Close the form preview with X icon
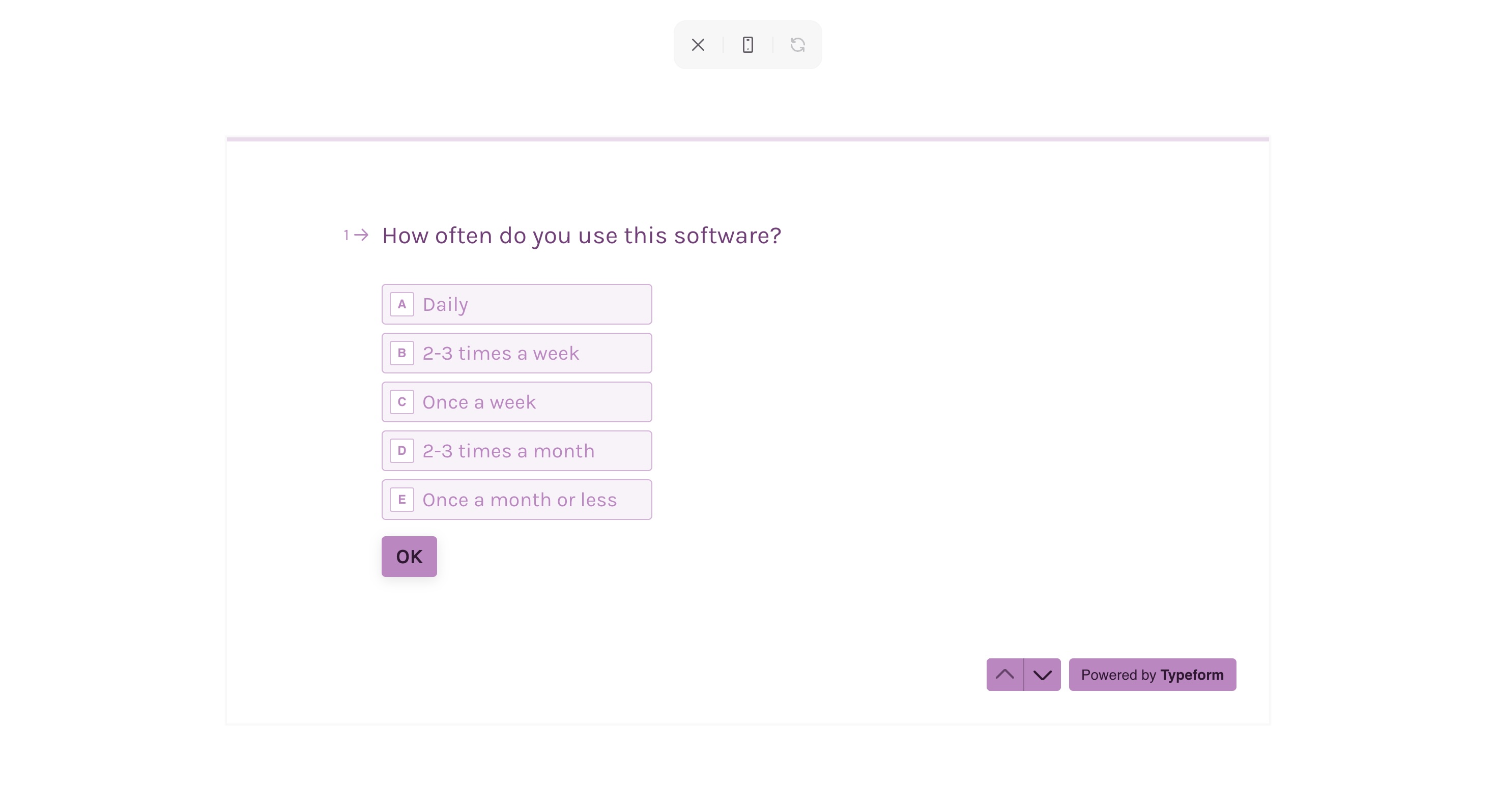1496x812 pixels. (698, 45)
